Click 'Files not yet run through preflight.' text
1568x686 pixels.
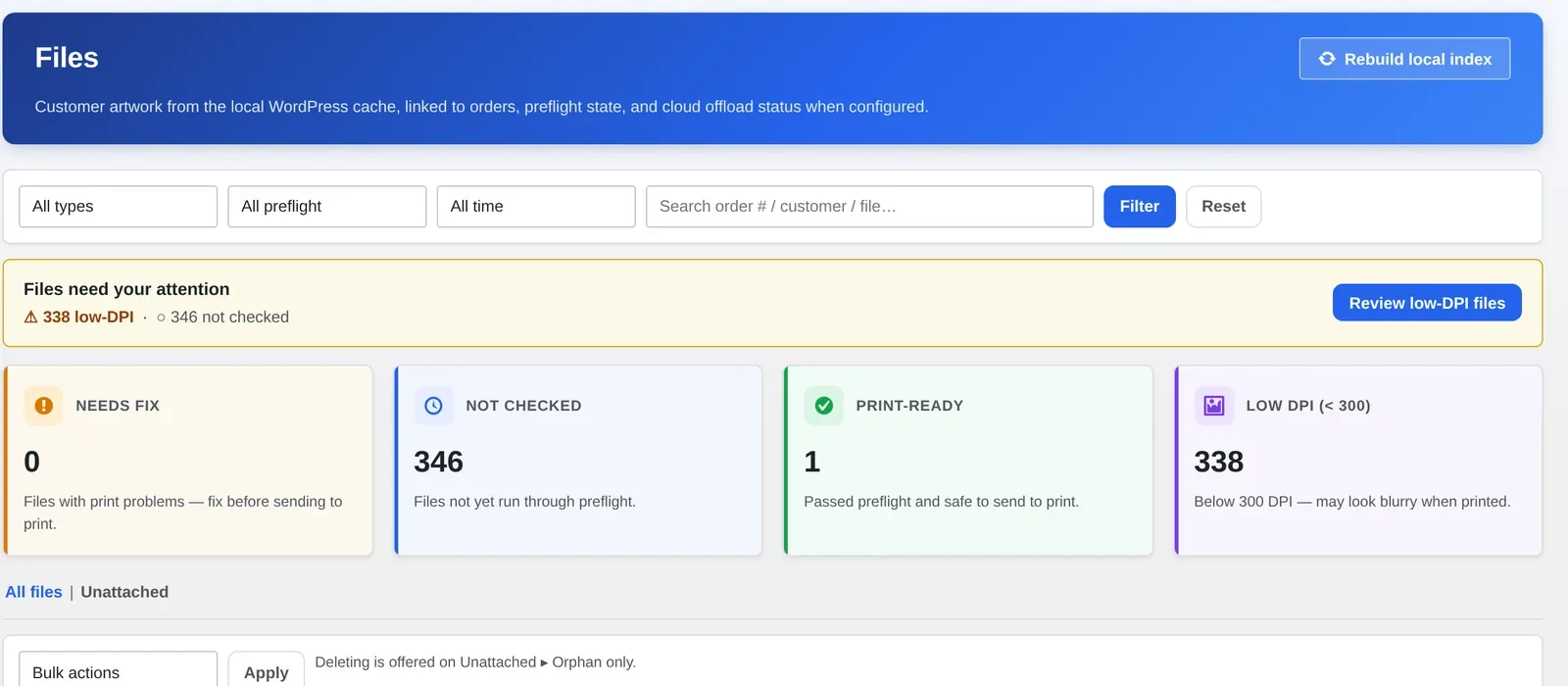pyautogui.click(x=524, y=502)
